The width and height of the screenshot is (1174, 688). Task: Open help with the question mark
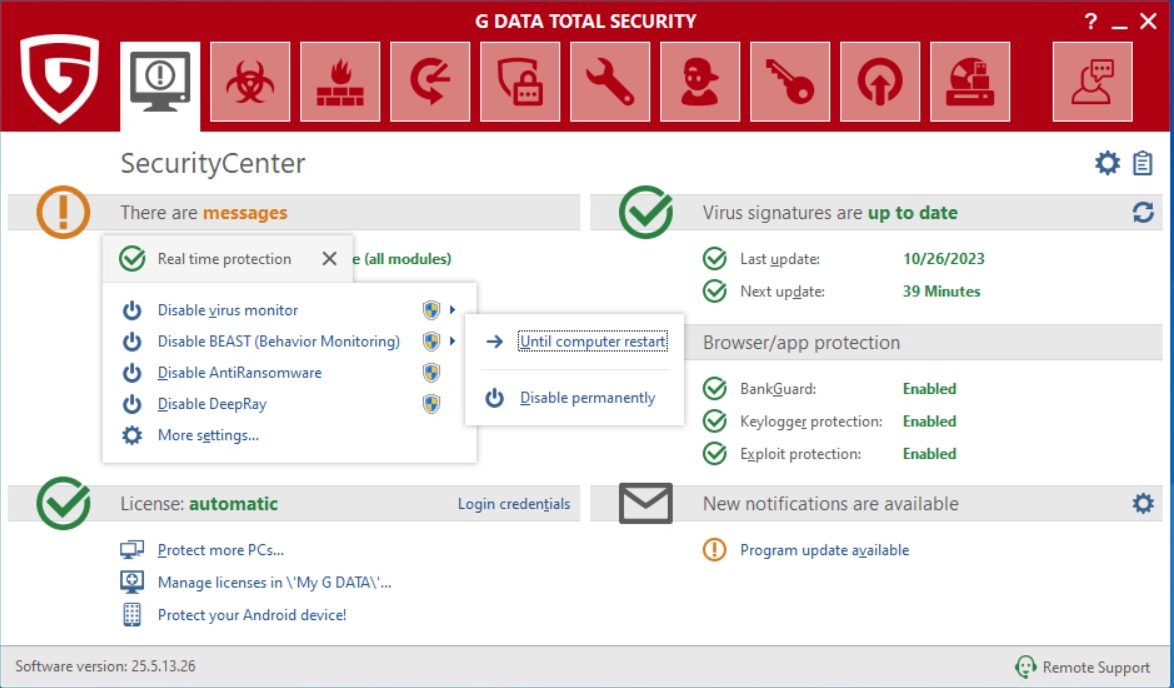1091,22
